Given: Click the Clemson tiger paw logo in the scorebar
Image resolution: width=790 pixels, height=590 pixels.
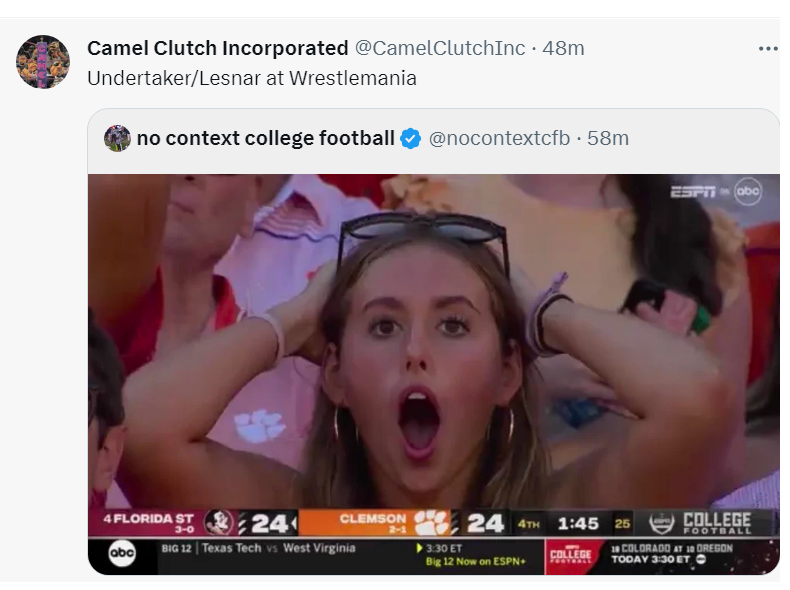Looking at the screenshot, I should pos(433,522).
